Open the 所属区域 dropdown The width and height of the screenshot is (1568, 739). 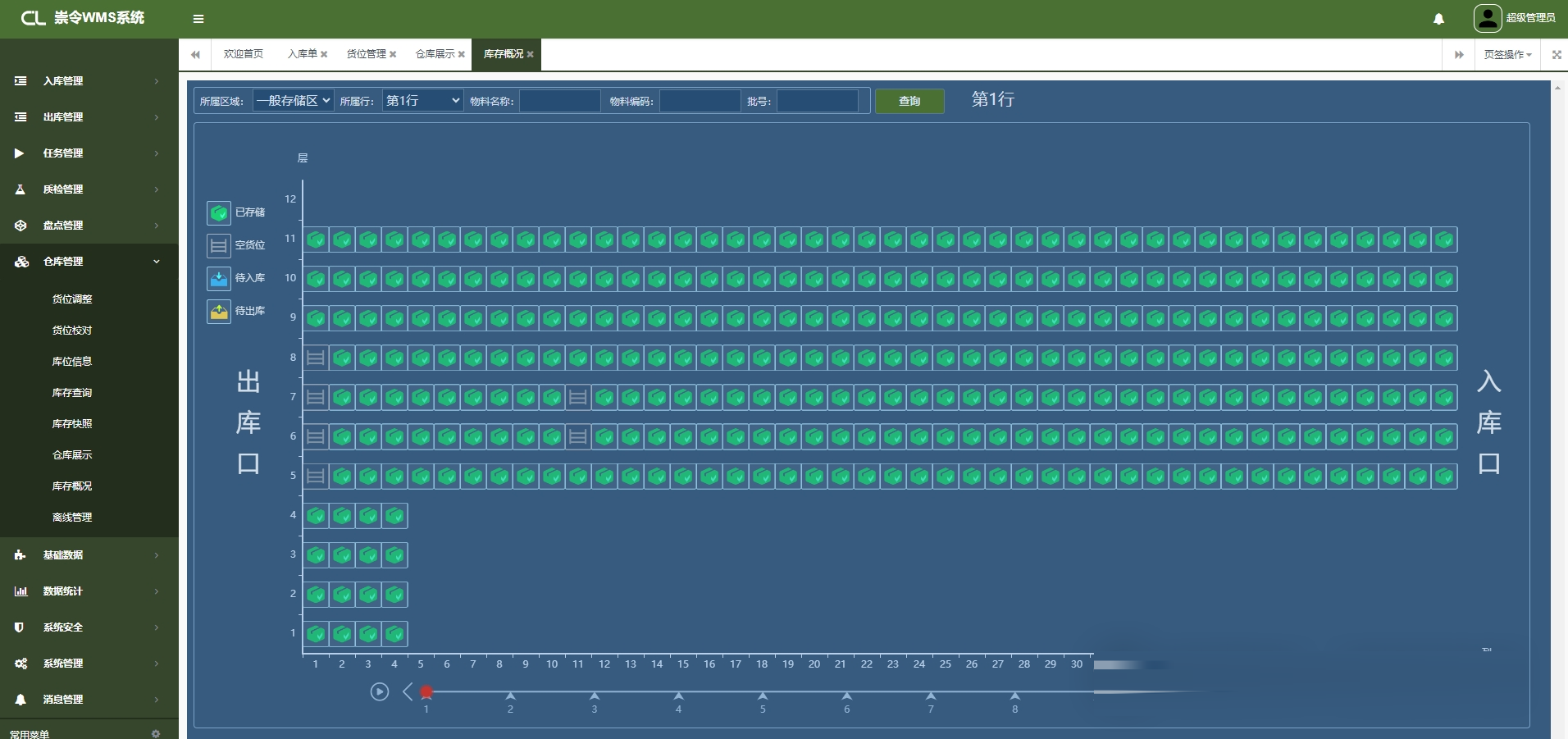[293, 101]
